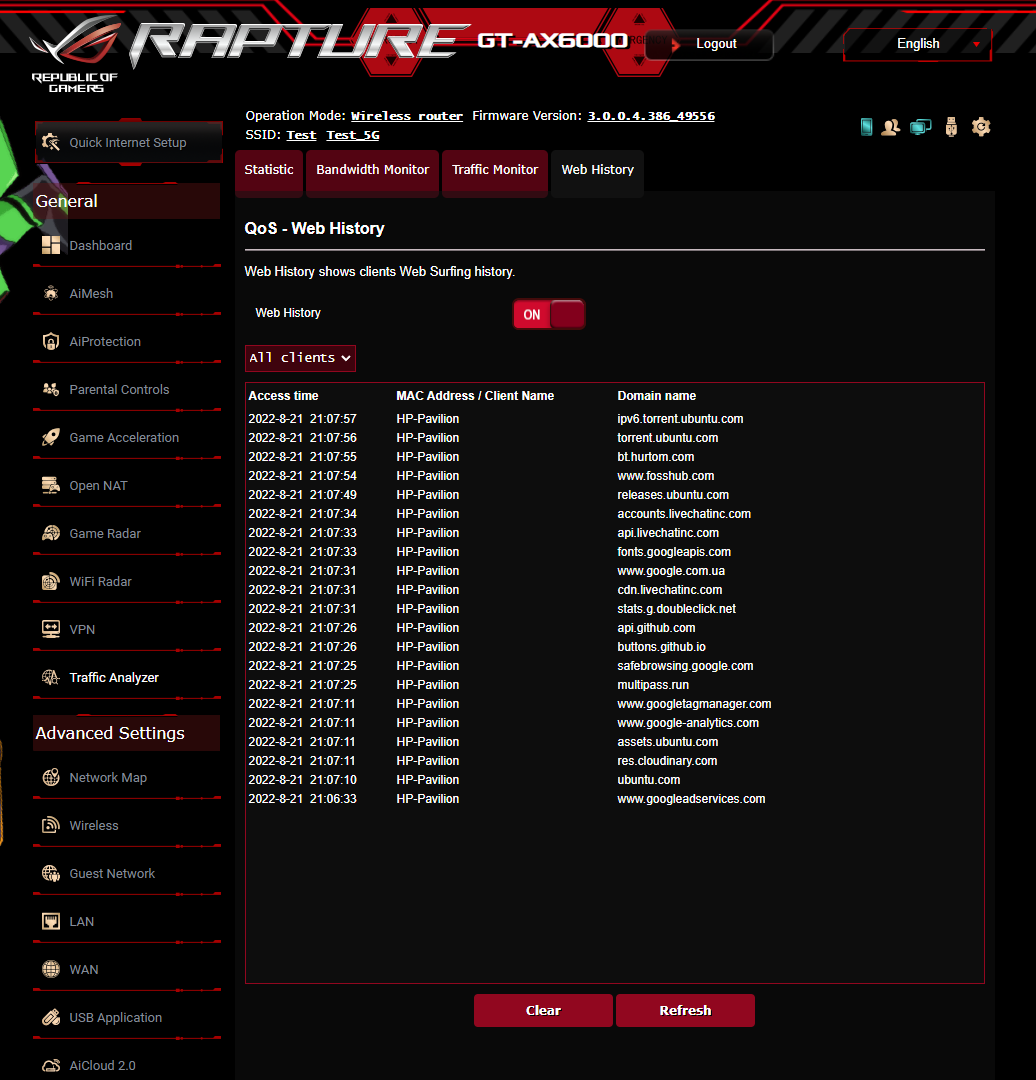The image size is (1036, 1080).
Task: Open the English language dropdown
Action: [918, 43]
